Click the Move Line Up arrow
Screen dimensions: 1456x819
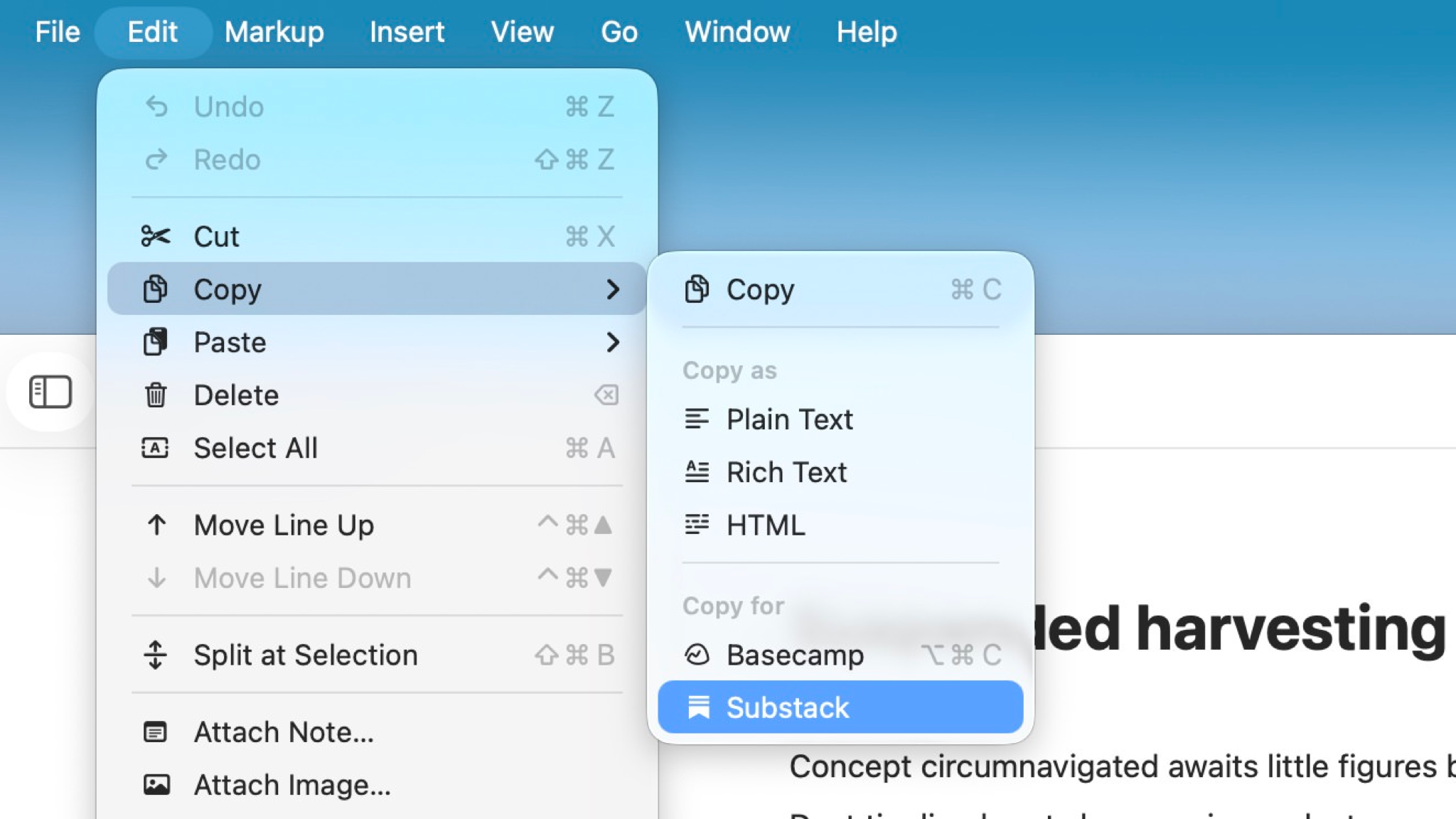pos(156,525)
